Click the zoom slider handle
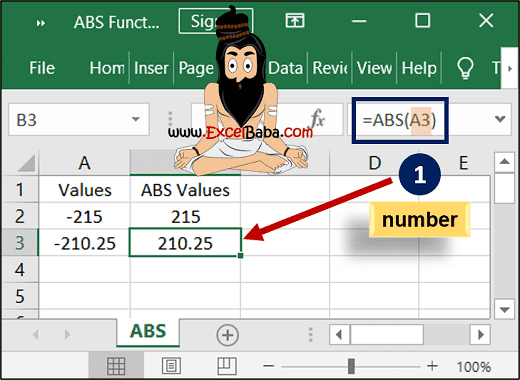 [351, 366]
